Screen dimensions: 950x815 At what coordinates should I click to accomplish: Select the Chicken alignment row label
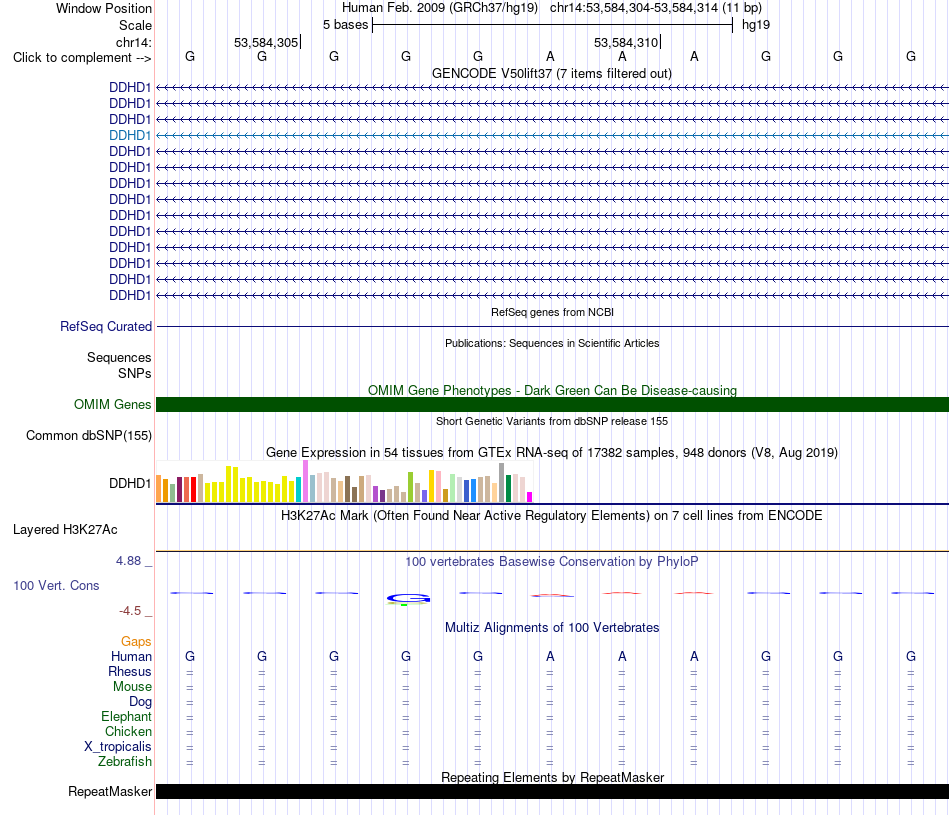point(128,731)
